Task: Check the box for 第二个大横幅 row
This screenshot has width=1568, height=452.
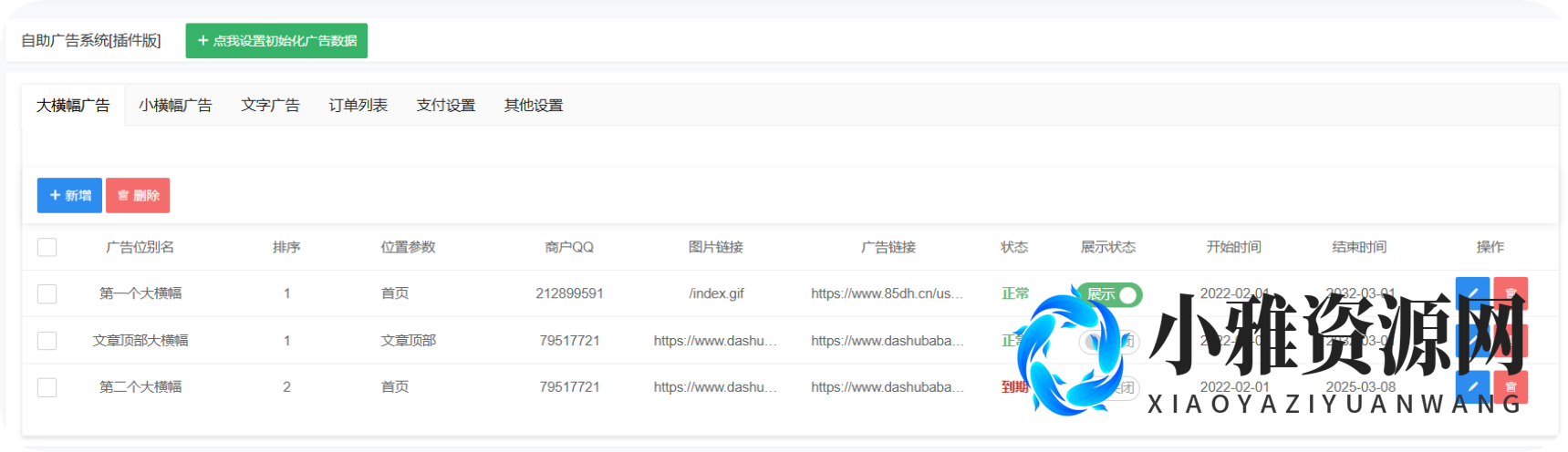Action: pos(47,387)
